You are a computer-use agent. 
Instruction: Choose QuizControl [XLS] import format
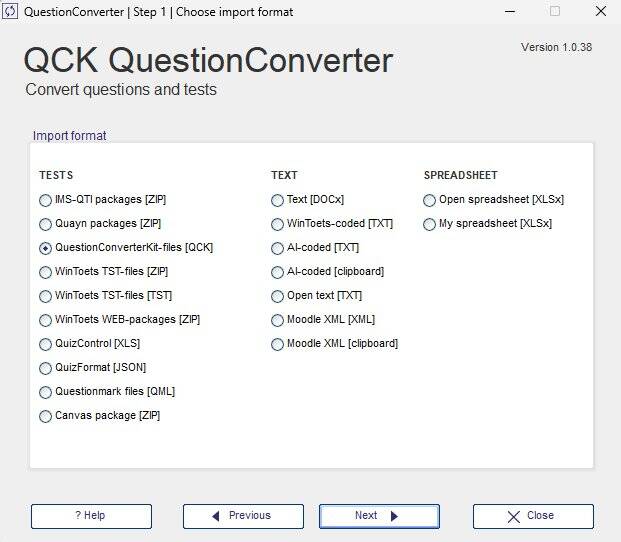pyautogui.click(x=46, y=344)
